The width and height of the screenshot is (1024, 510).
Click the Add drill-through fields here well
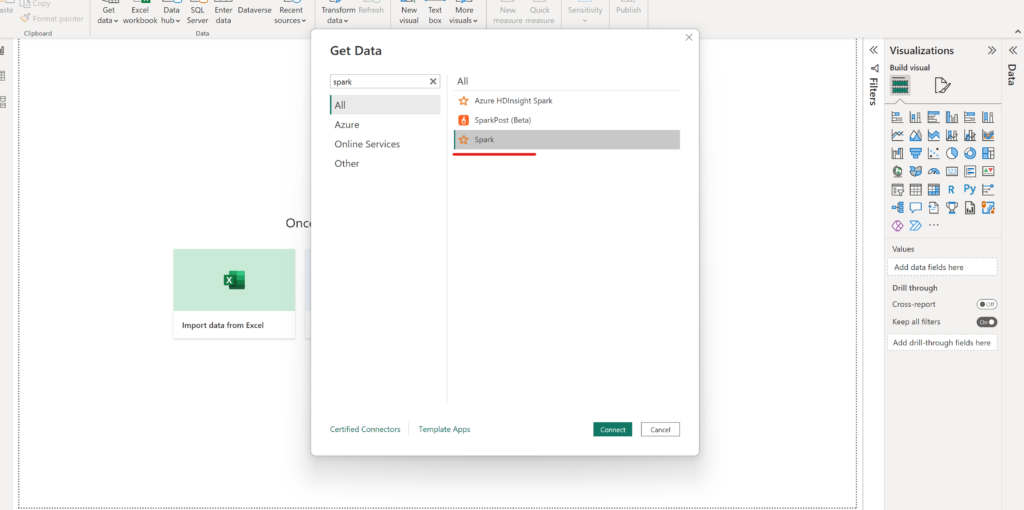click(942, 342)
